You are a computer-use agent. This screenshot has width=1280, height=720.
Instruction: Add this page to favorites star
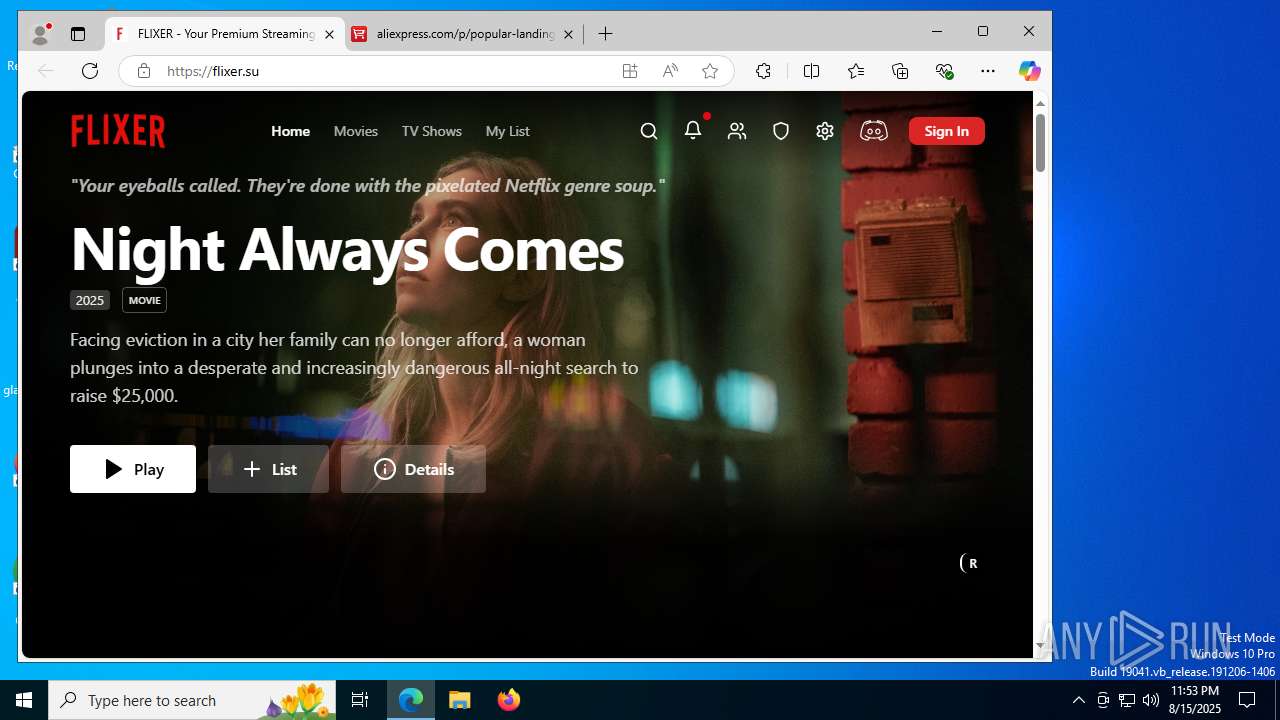[710, 71]
